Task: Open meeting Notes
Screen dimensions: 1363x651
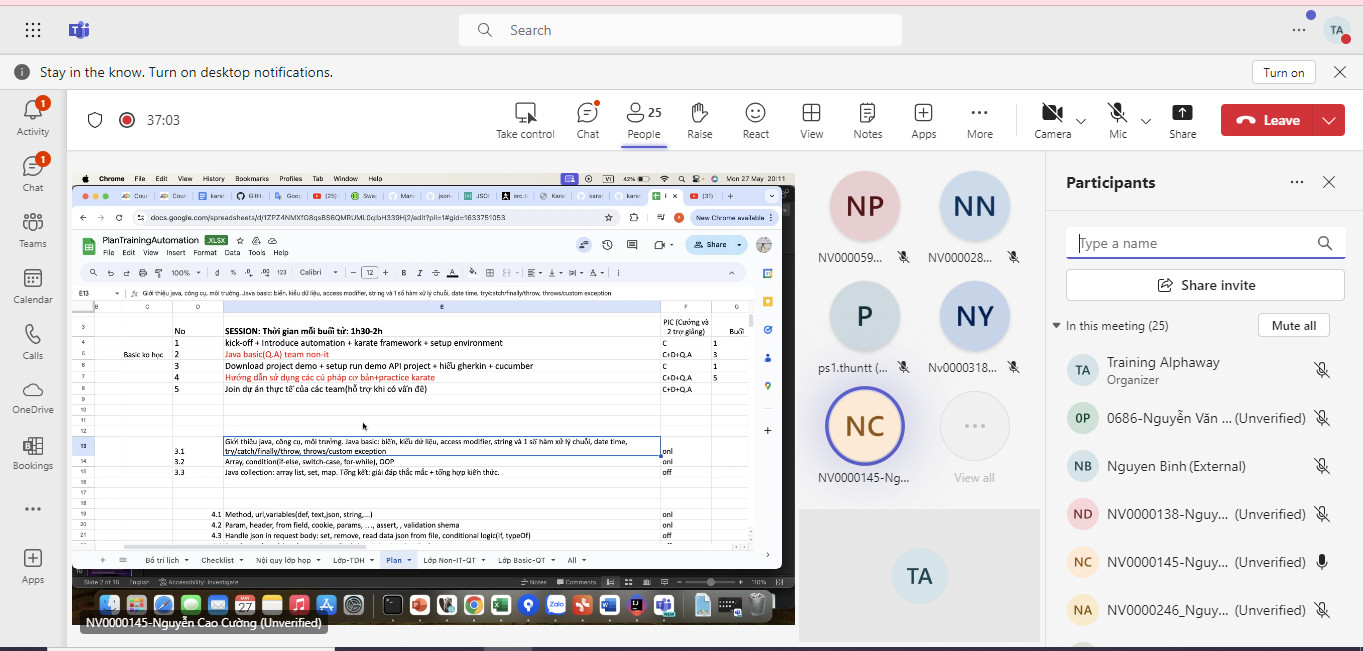Action: [x=867, y=120]
